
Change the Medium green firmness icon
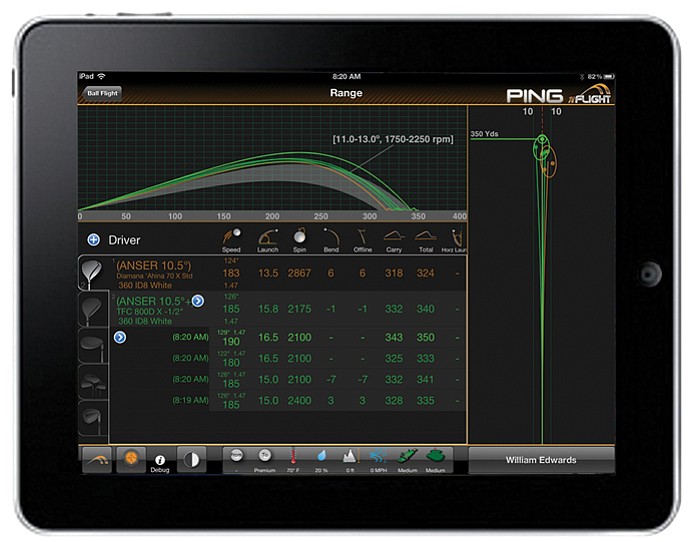tap(435, 460)
